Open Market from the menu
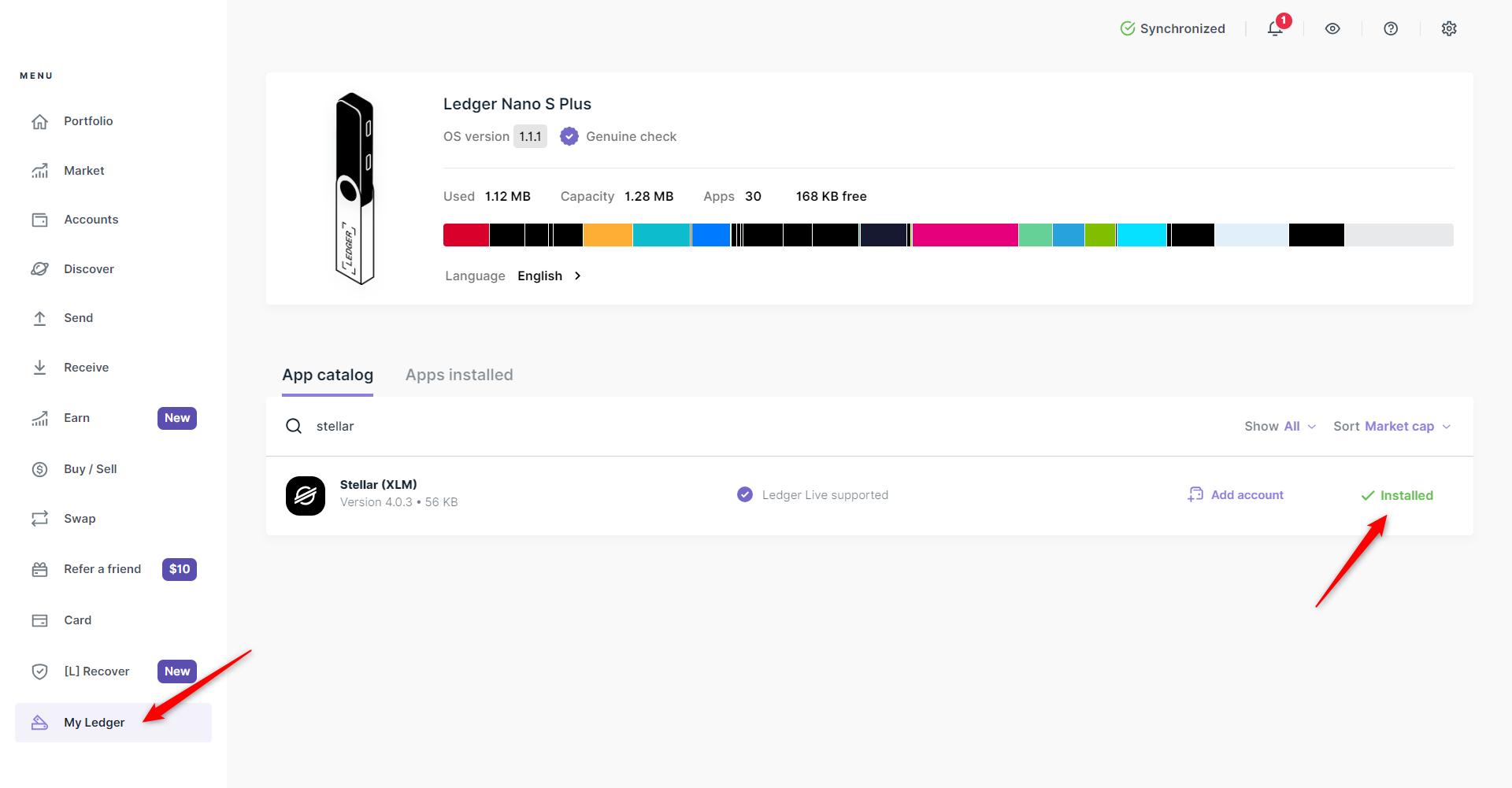This screenshot has height=788, width=1512. click(84, 171)
